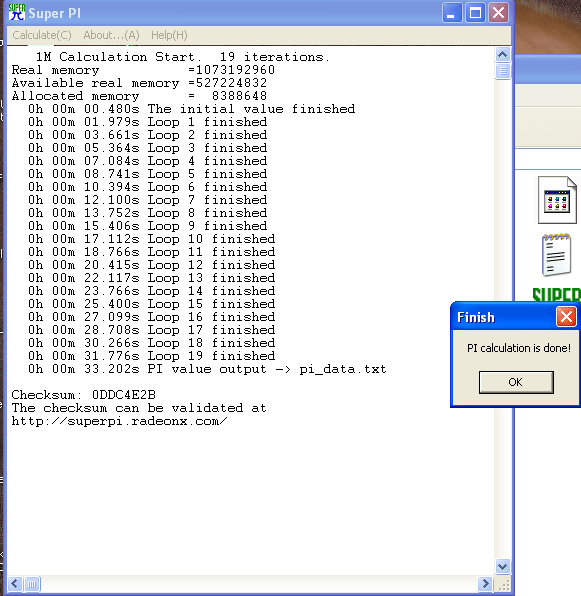Click the Super PI title bar icon
Image resolution: width=581 pixels, height=596 pixels.
[16, 12]
